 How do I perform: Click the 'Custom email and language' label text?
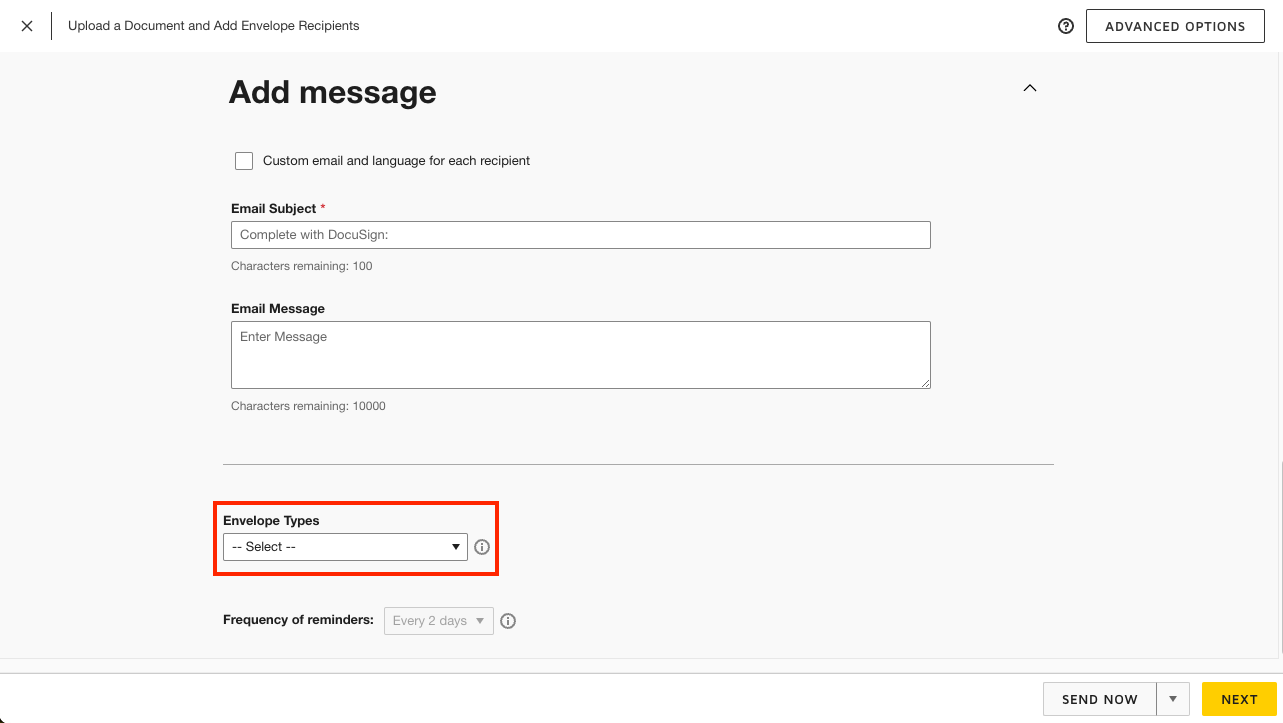pyautogui.click(x=396, y=161)
